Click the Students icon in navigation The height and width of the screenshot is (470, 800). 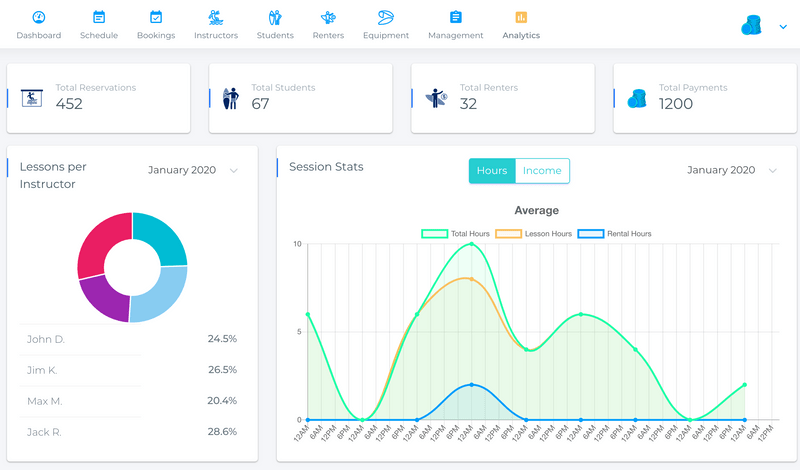tap(275, 17)
